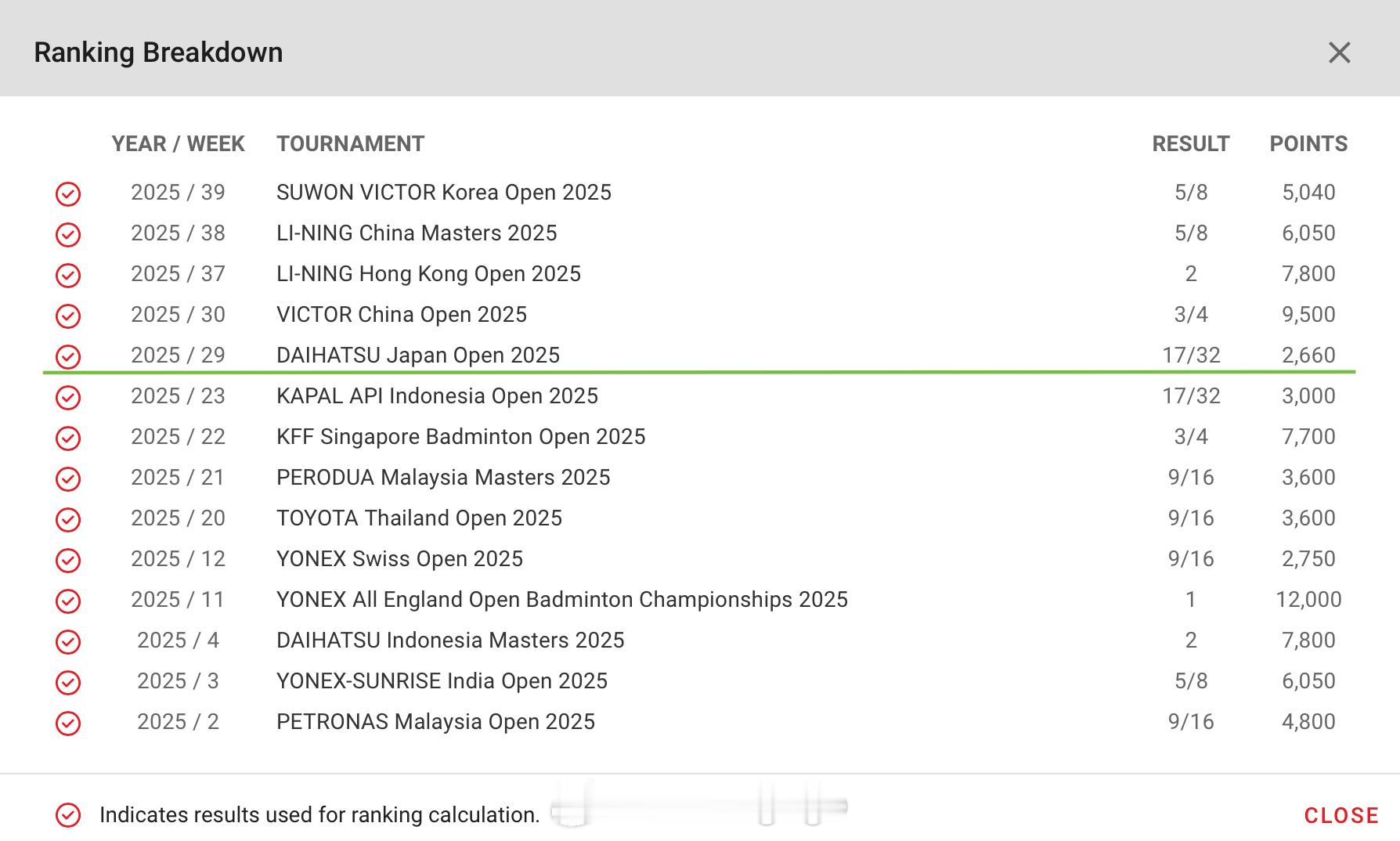Screen dimensions: 1400x841
Task: Select 'LI-NING China Masters 2025' tournament name
Action: 417,233
